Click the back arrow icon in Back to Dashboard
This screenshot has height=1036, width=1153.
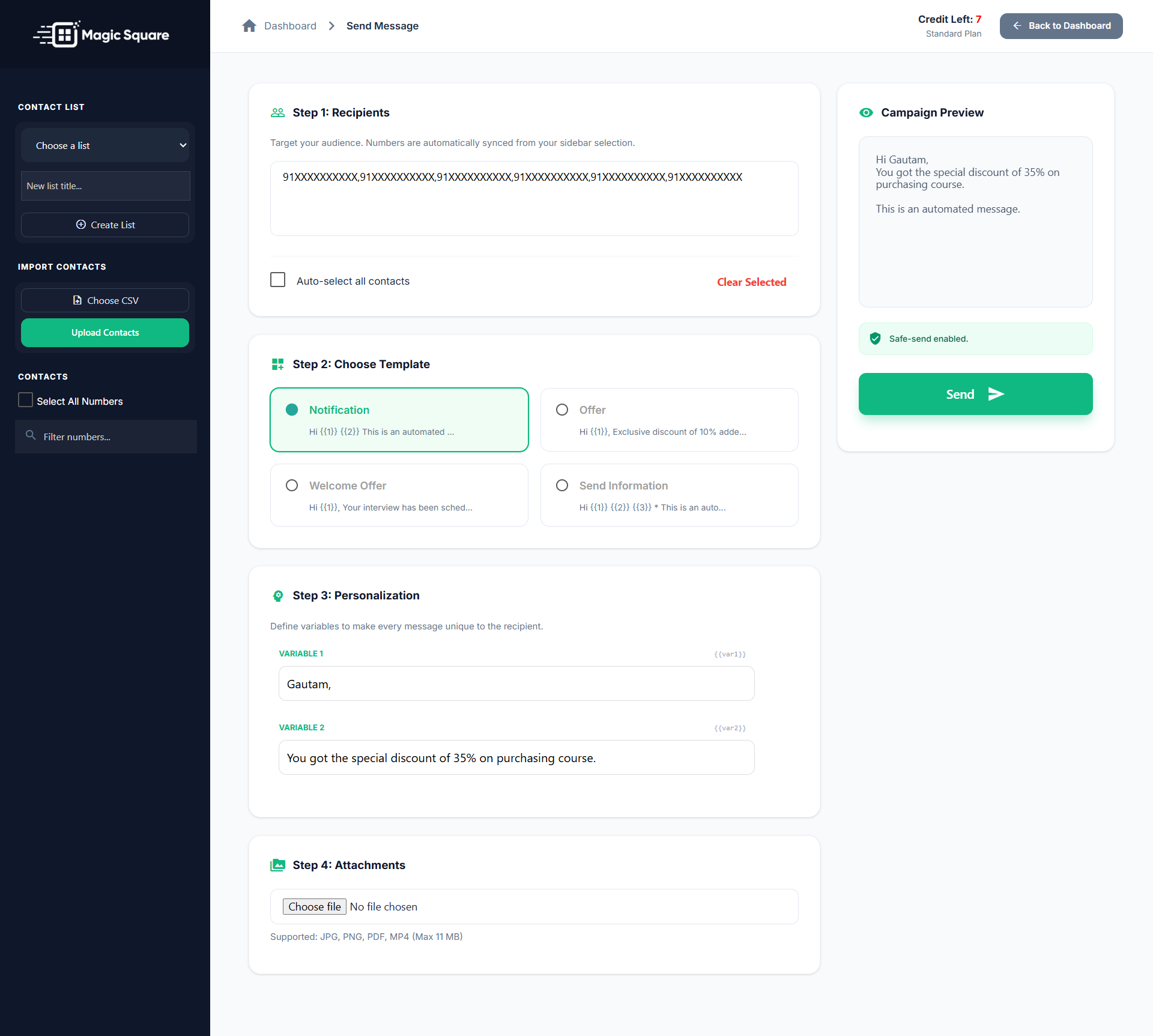pos(1017,26)
